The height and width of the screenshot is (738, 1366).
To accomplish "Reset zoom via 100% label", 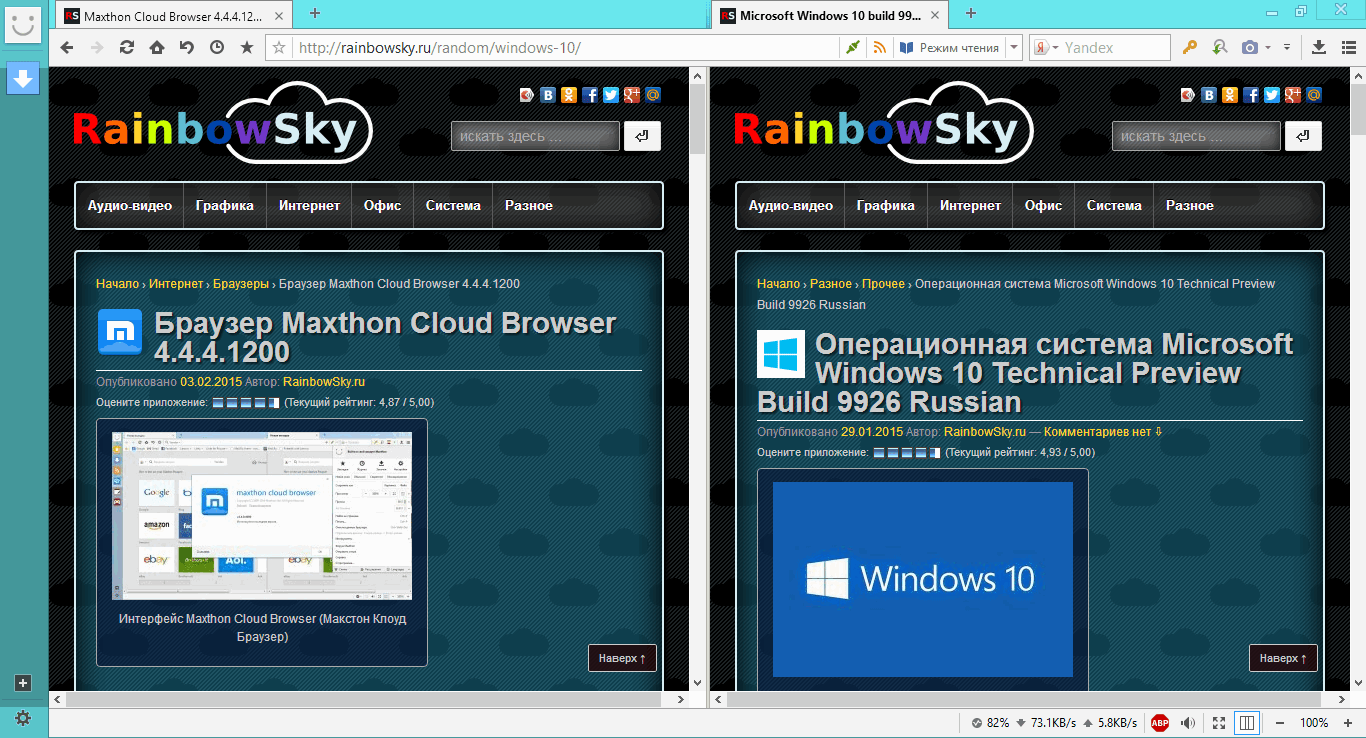I will (x=1314, y=722).
